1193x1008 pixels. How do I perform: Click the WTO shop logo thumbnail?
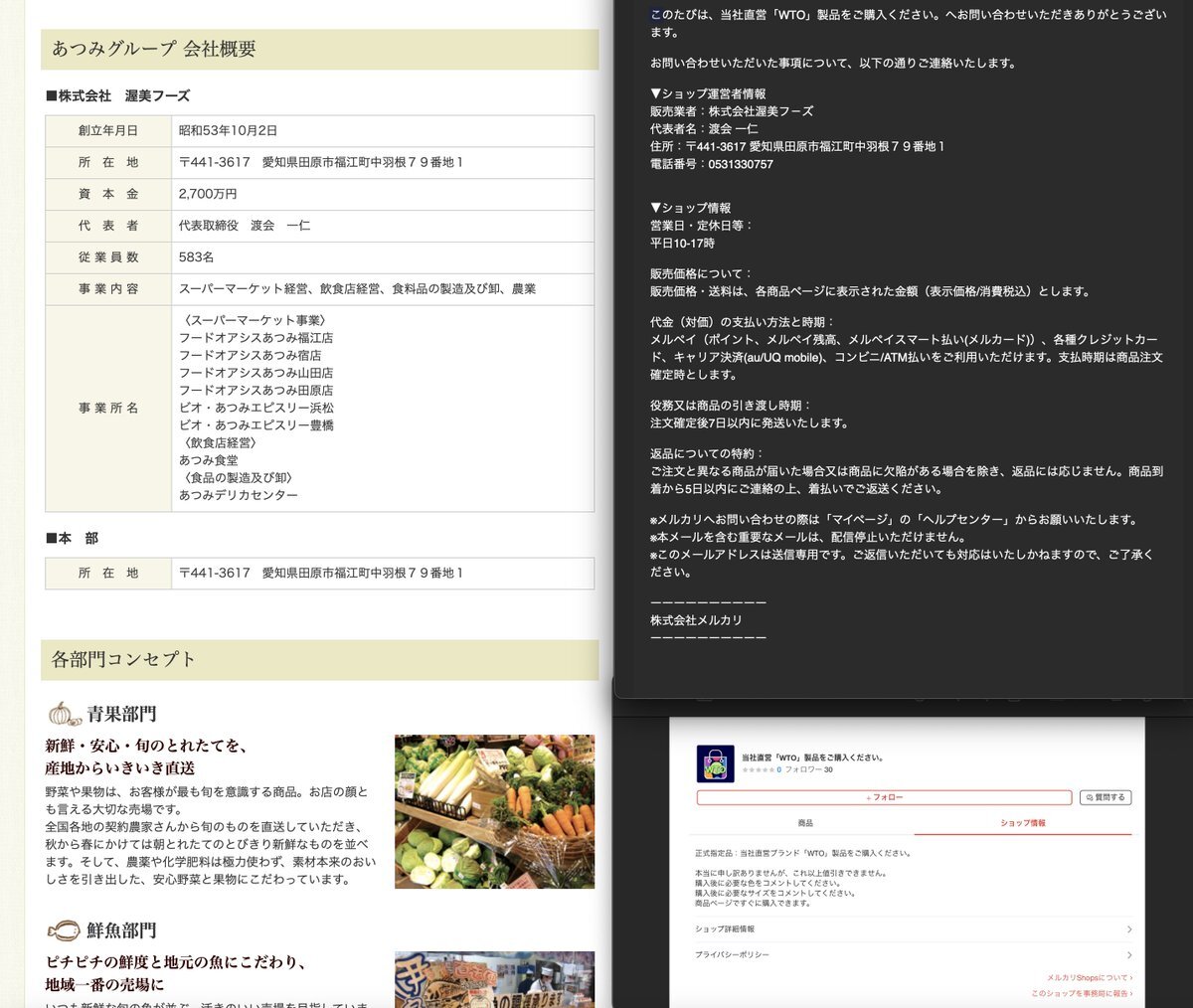tap(715, 763)
